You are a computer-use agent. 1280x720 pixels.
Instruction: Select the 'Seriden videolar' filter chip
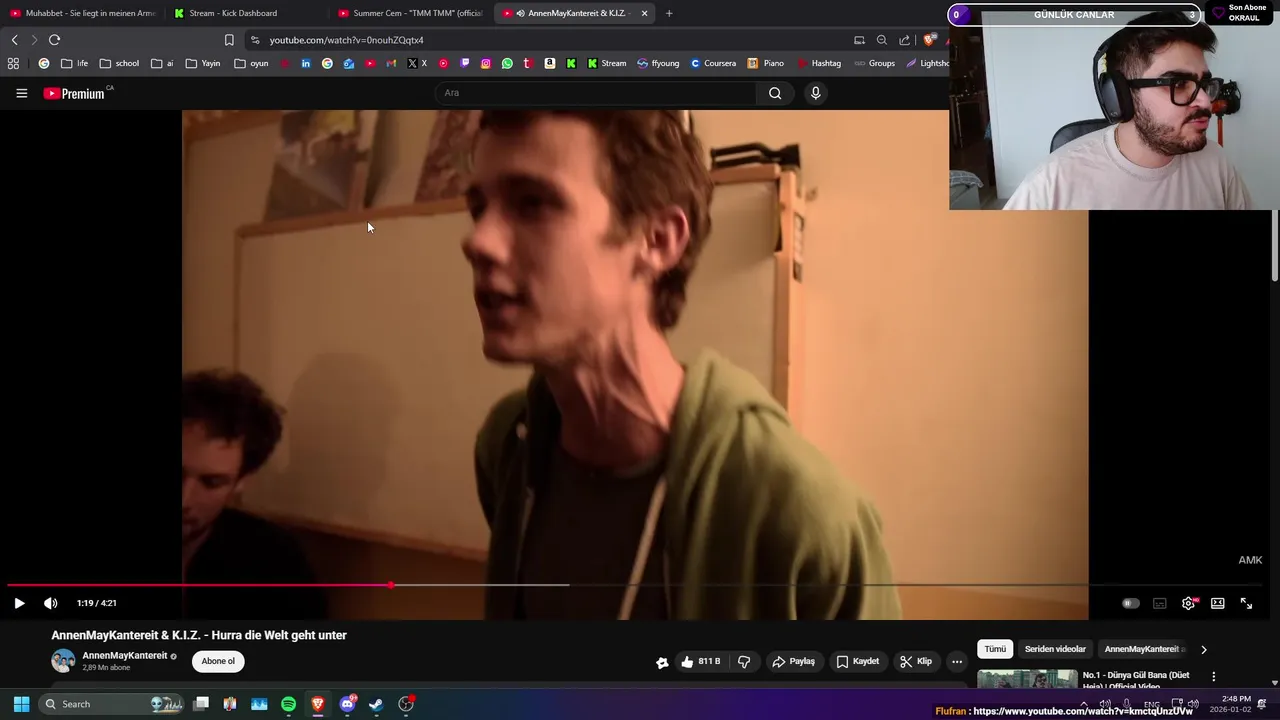(1055, 649)
